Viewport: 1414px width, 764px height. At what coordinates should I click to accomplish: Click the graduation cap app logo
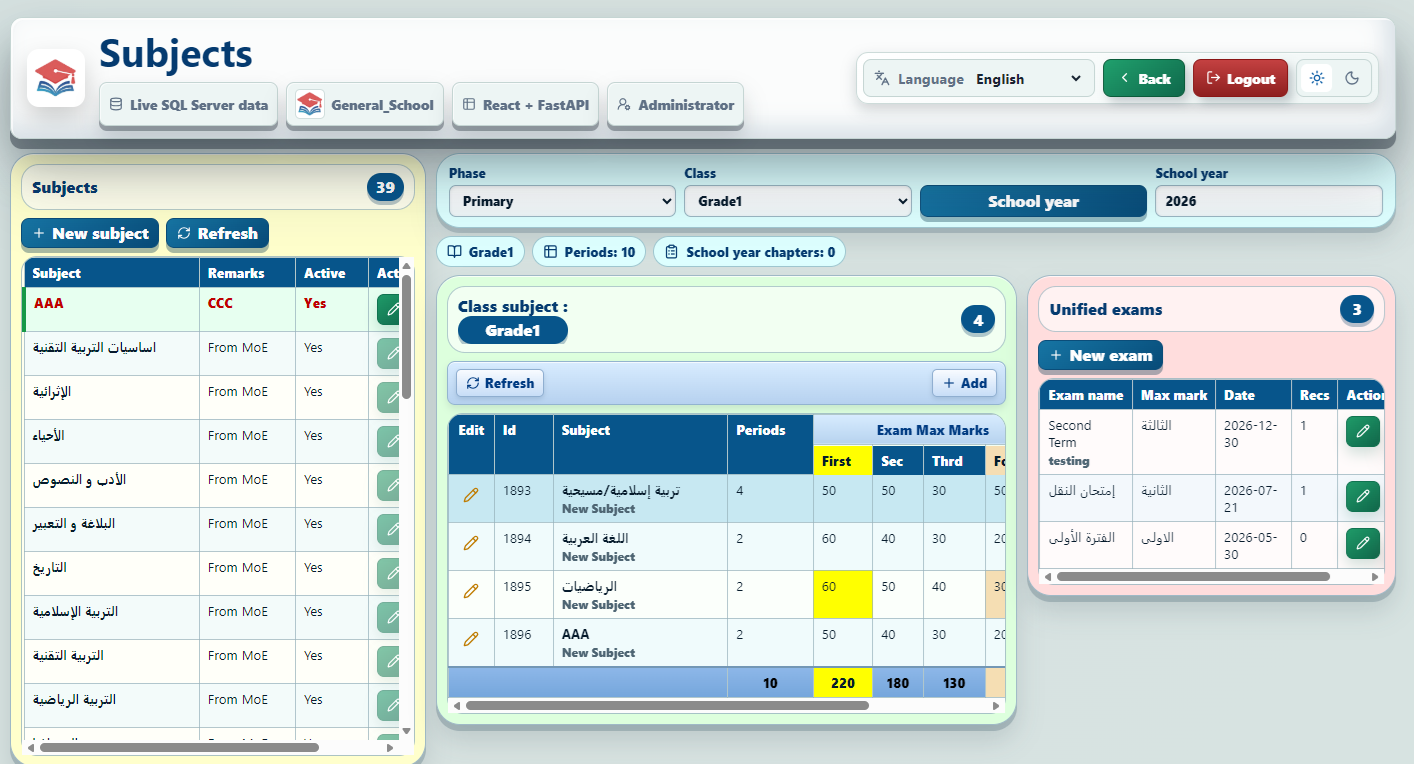pyautogui.click(x=56, y=78)
